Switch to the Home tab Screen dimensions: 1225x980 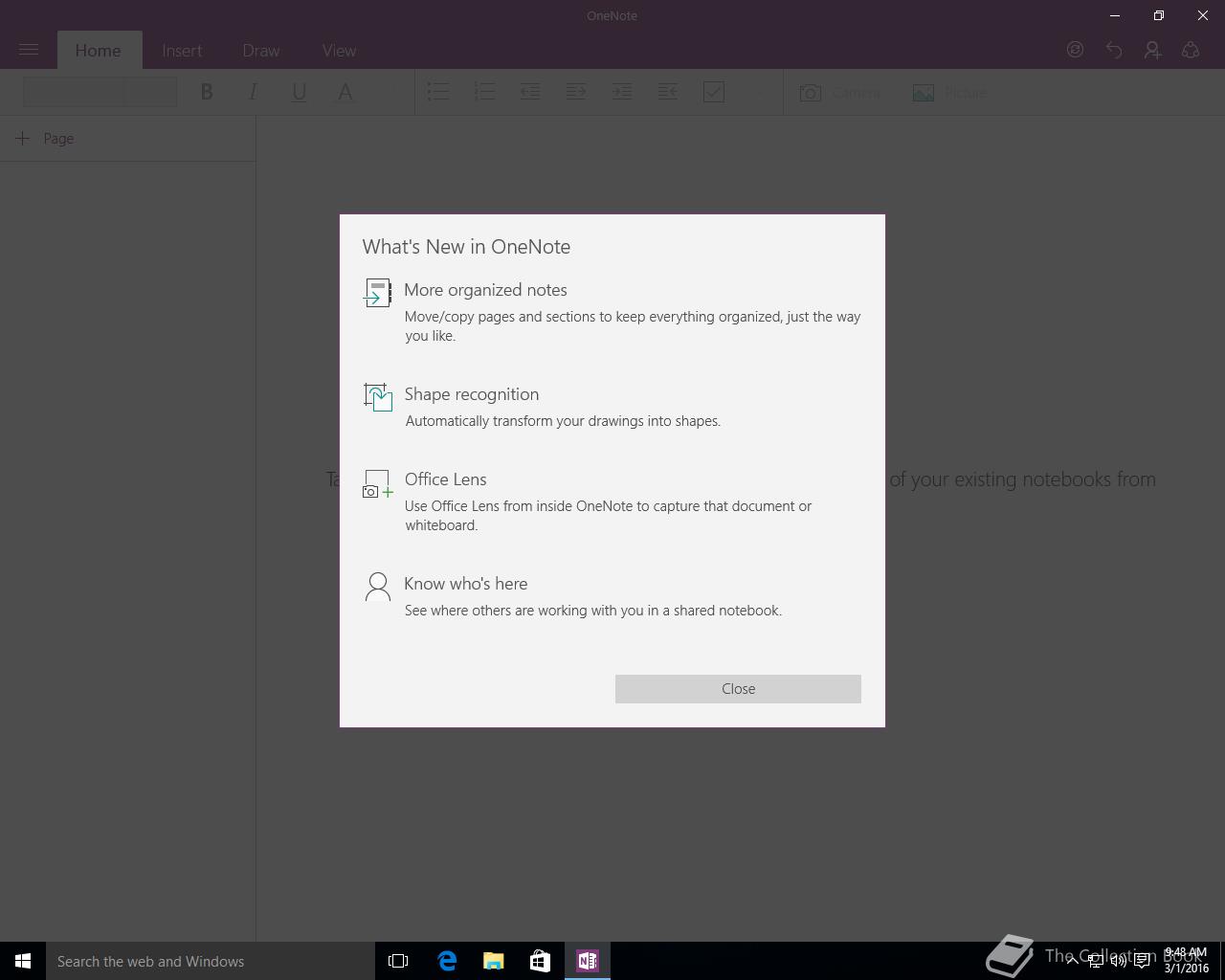[99, 51]
